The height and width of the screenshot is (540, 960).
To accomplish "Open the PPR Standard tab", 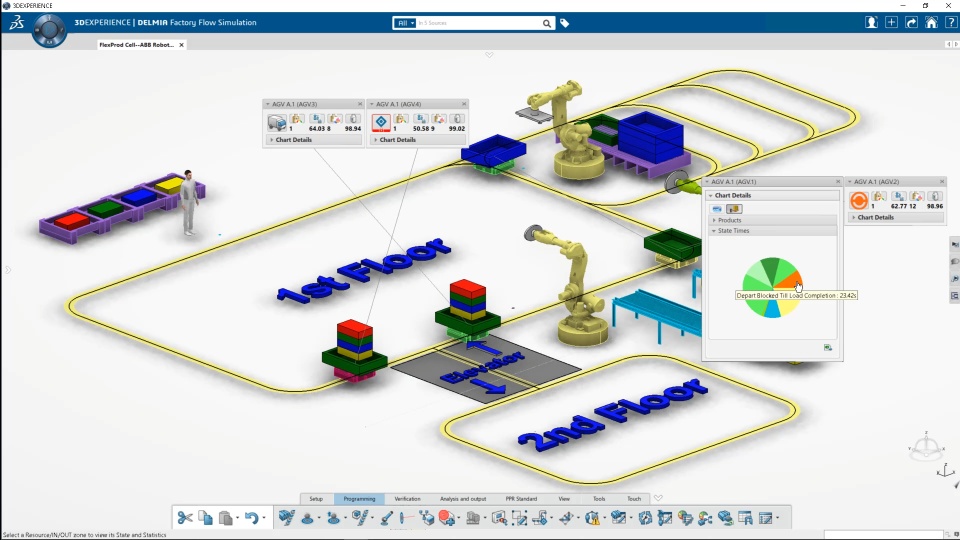I will pos(521,499).
